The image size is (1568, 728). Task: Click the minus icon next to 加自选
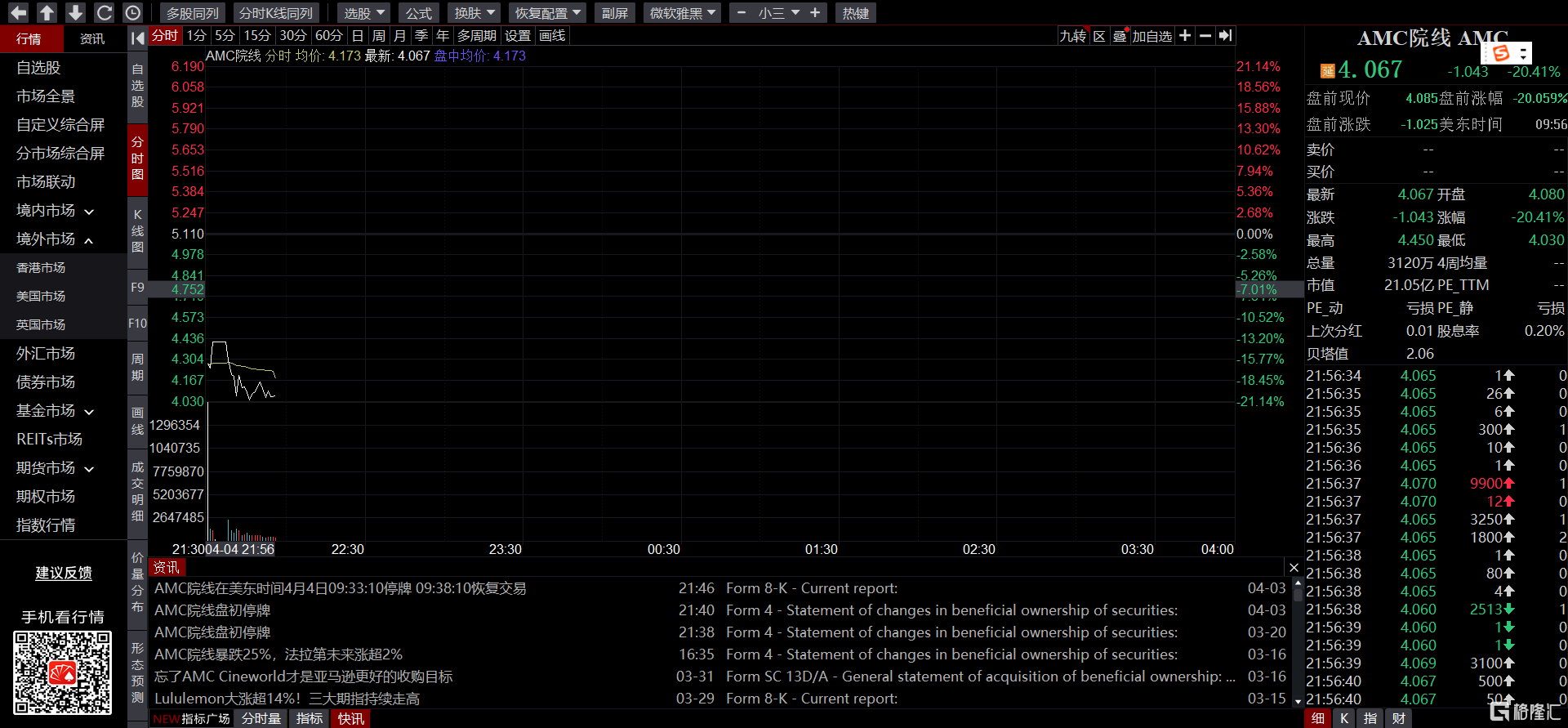pyautogui.click(x=1205, y=36)
